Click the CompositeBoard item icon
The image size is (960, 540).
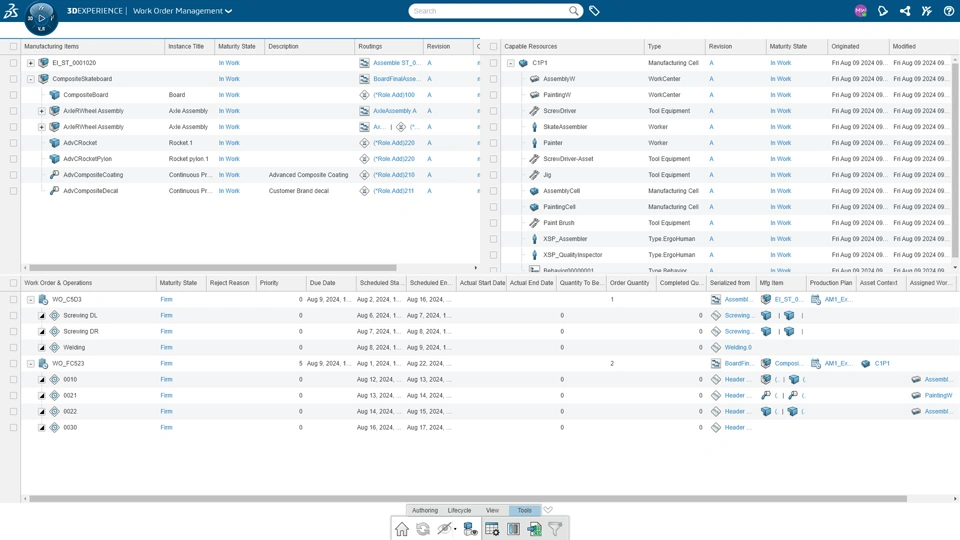tap(54, 95)
